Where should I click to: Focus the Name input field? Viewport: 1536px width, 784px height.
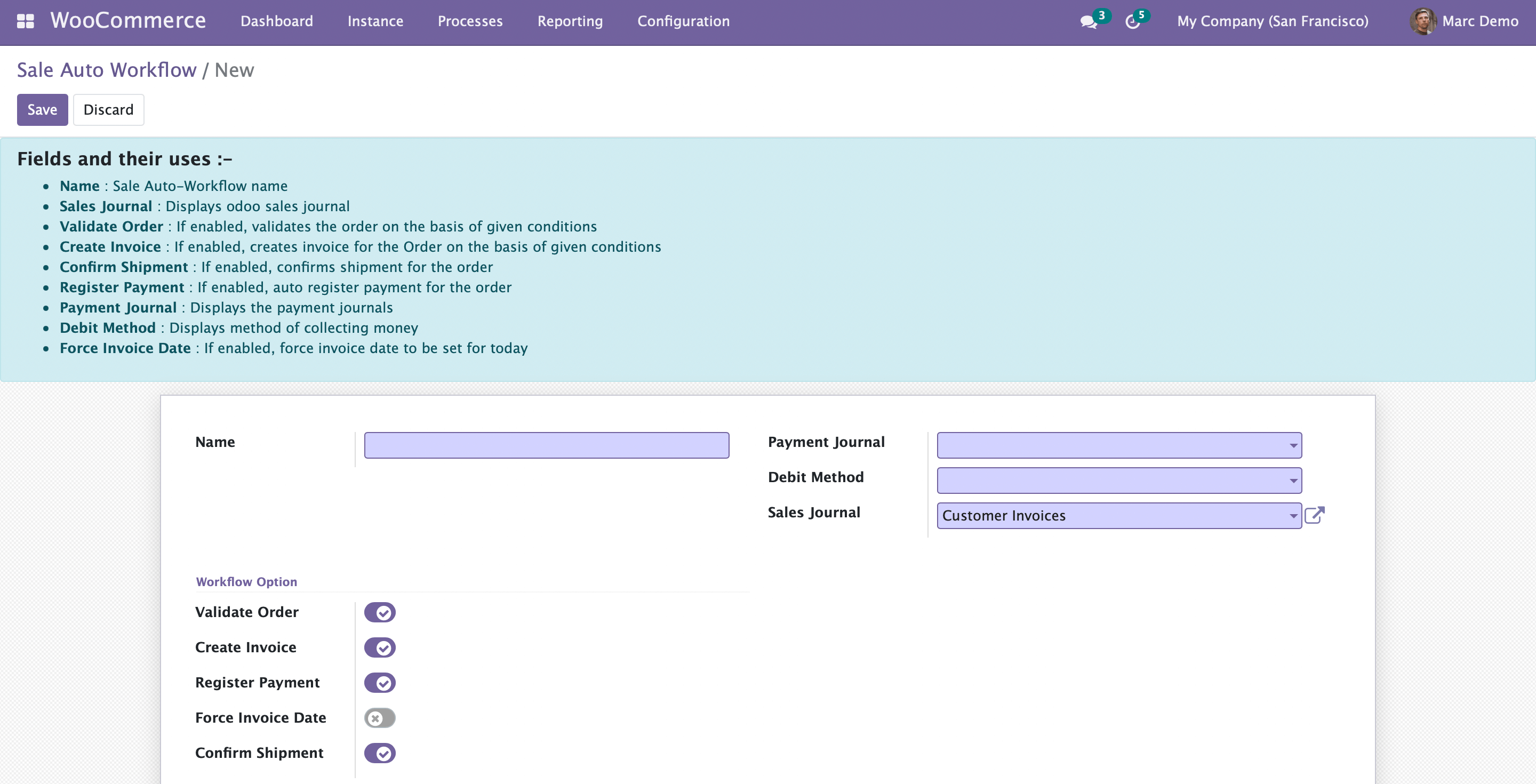tap(546, 445)
